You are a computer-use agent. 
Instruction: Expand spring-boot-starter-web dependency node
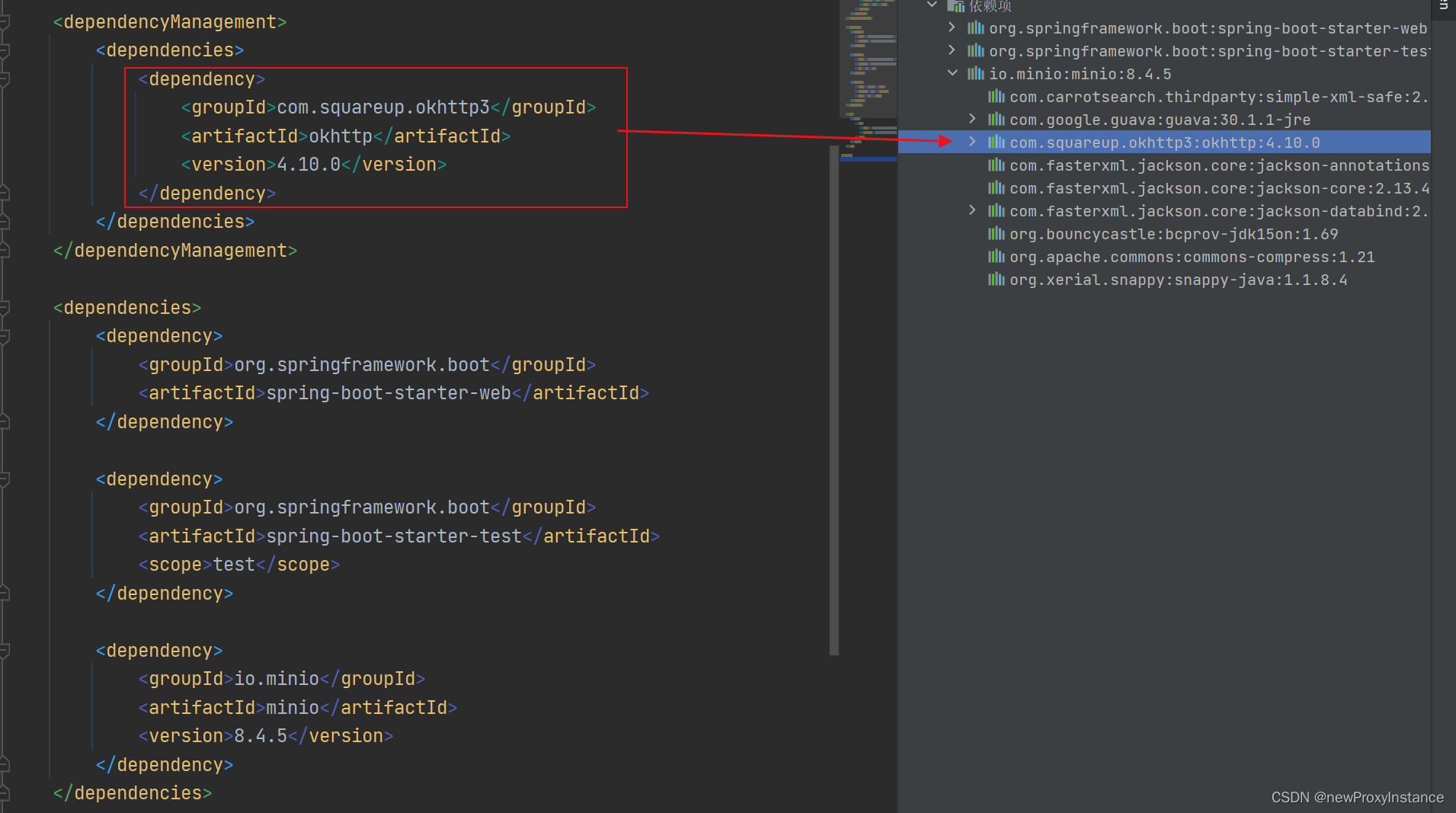(x=952, y=27)
